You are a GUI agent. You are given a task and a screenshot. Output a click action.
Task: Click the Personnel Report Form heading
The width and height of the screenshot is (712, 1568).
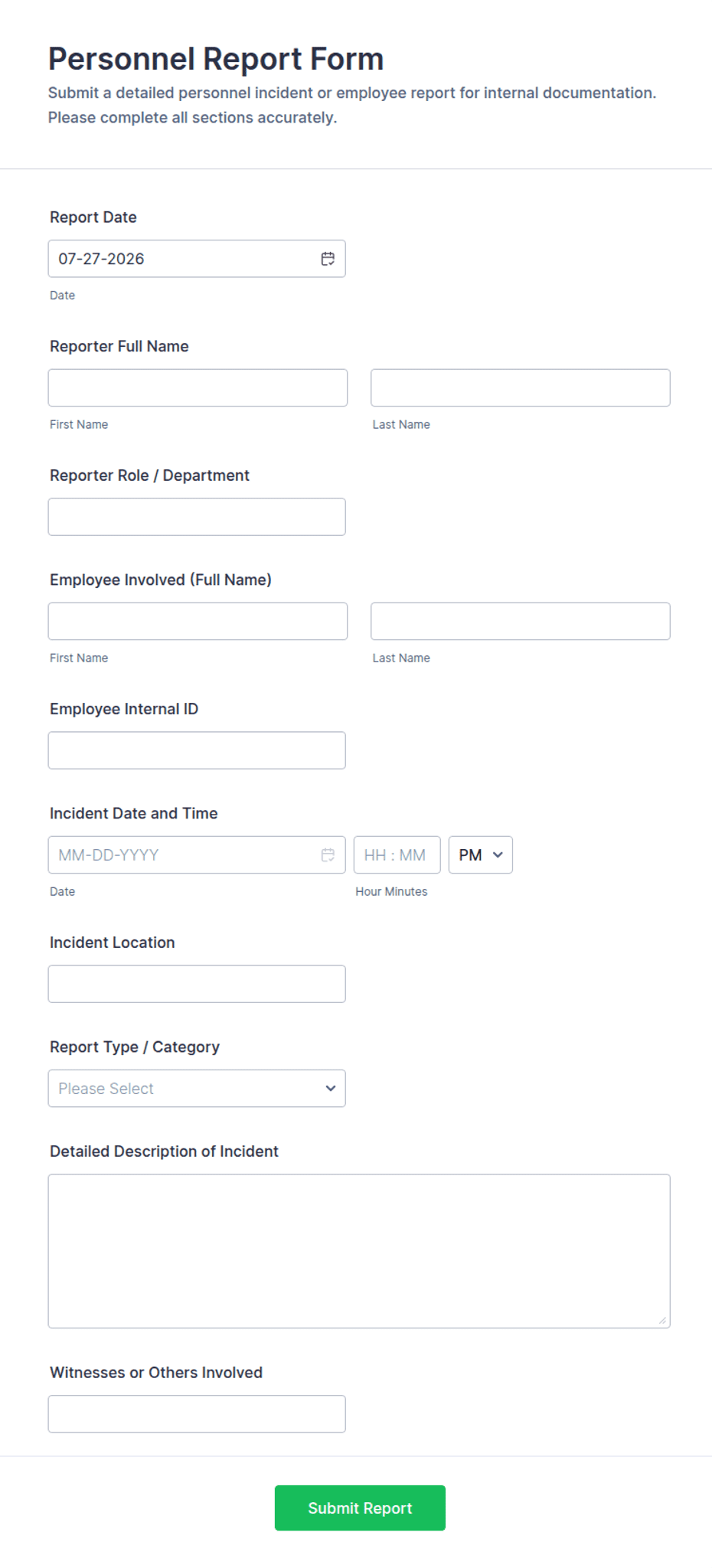click(x=216, y=59)
